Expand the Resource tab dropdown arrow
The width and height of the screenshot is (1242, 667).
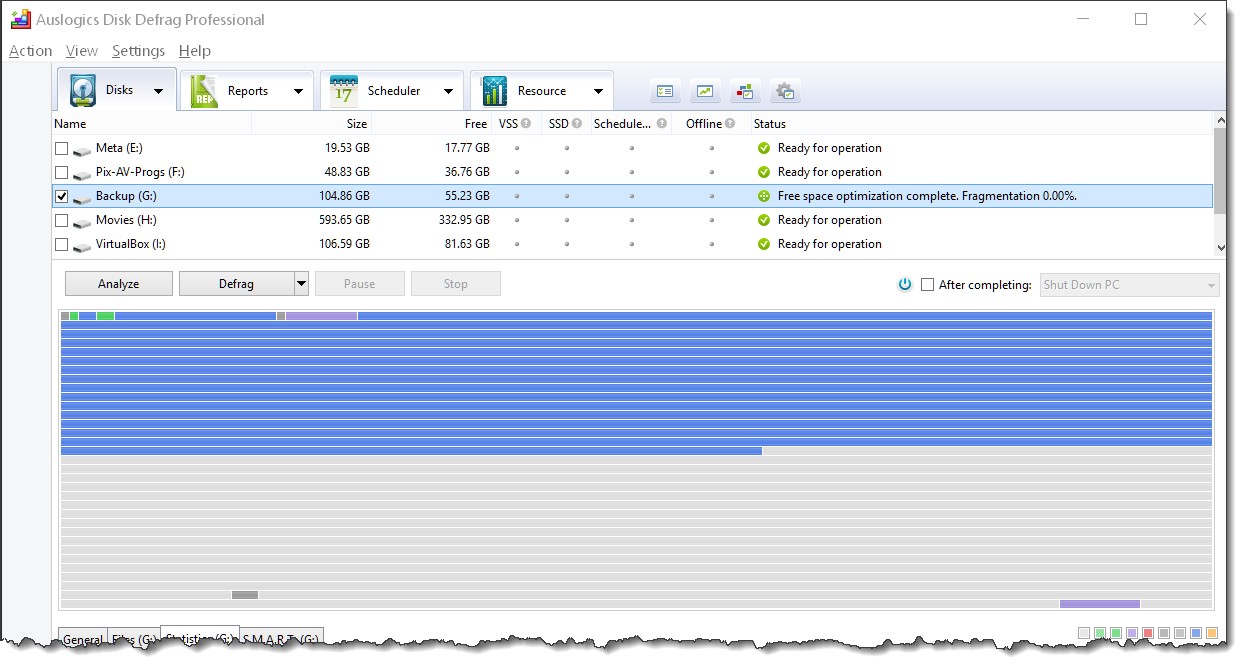click(598, 91)
